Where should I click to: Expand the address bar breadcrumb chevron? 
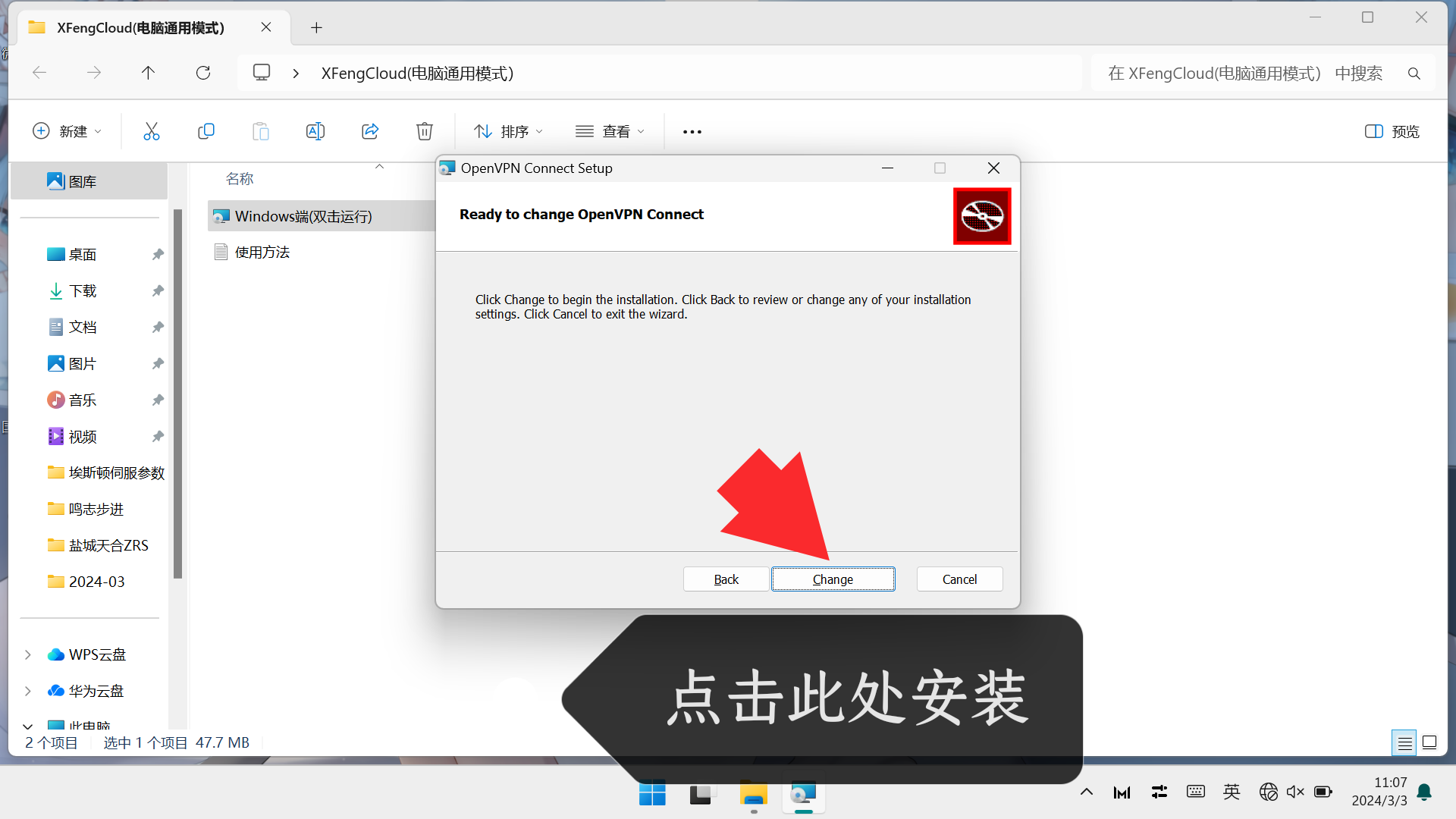(296, 73)
